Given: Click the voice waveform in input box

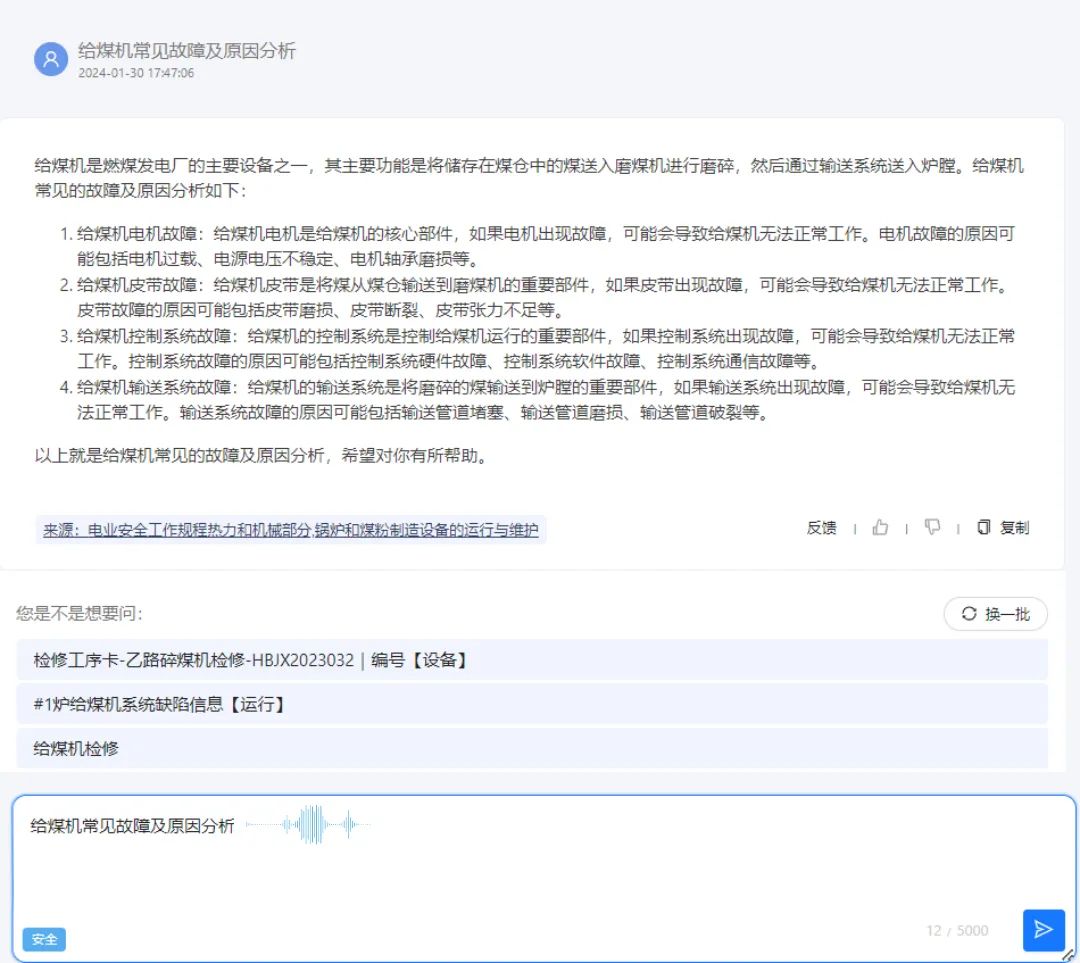Looking at the screenshot, I should (308, 825).
